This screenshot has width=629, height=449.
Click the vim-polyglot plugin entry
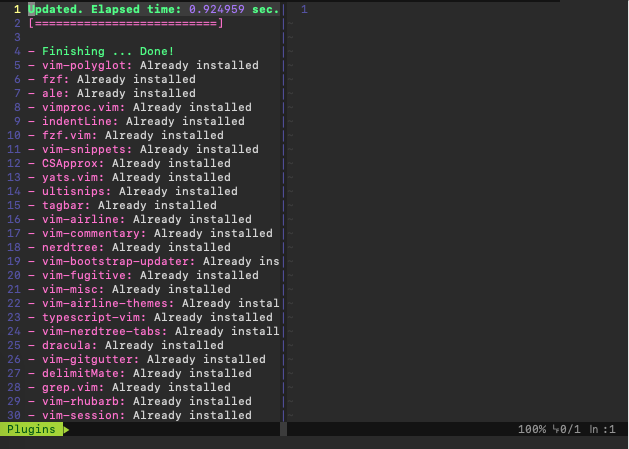tap(87, 65)
